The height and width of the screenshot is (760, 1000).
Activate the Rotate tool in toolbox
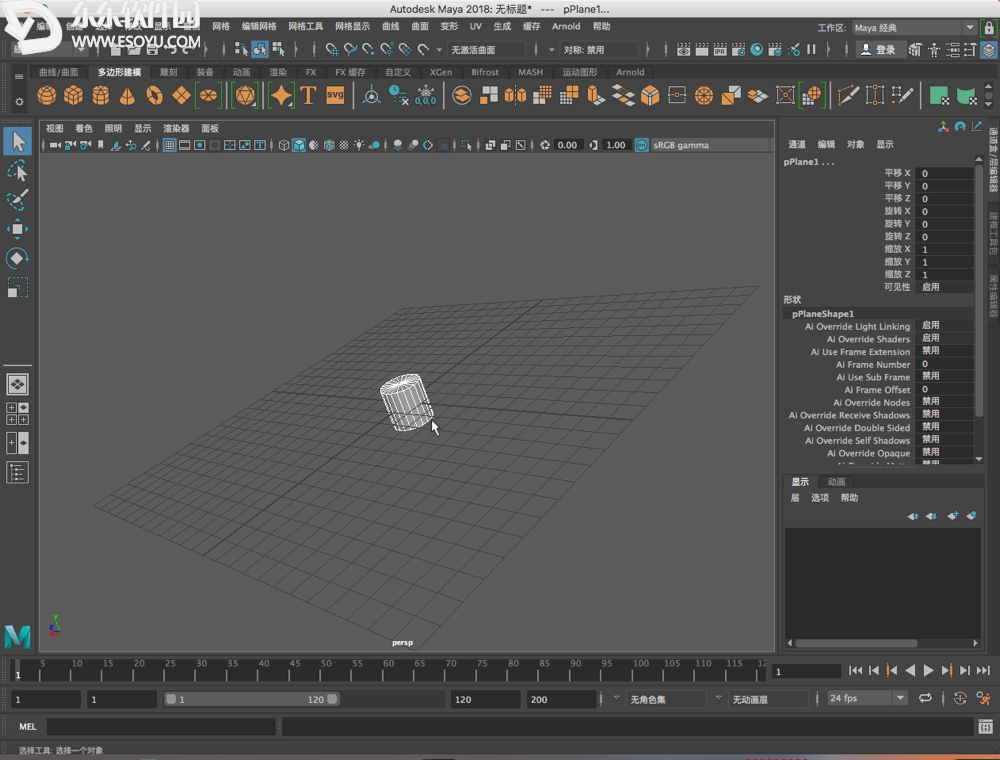[x=17, y=258]
